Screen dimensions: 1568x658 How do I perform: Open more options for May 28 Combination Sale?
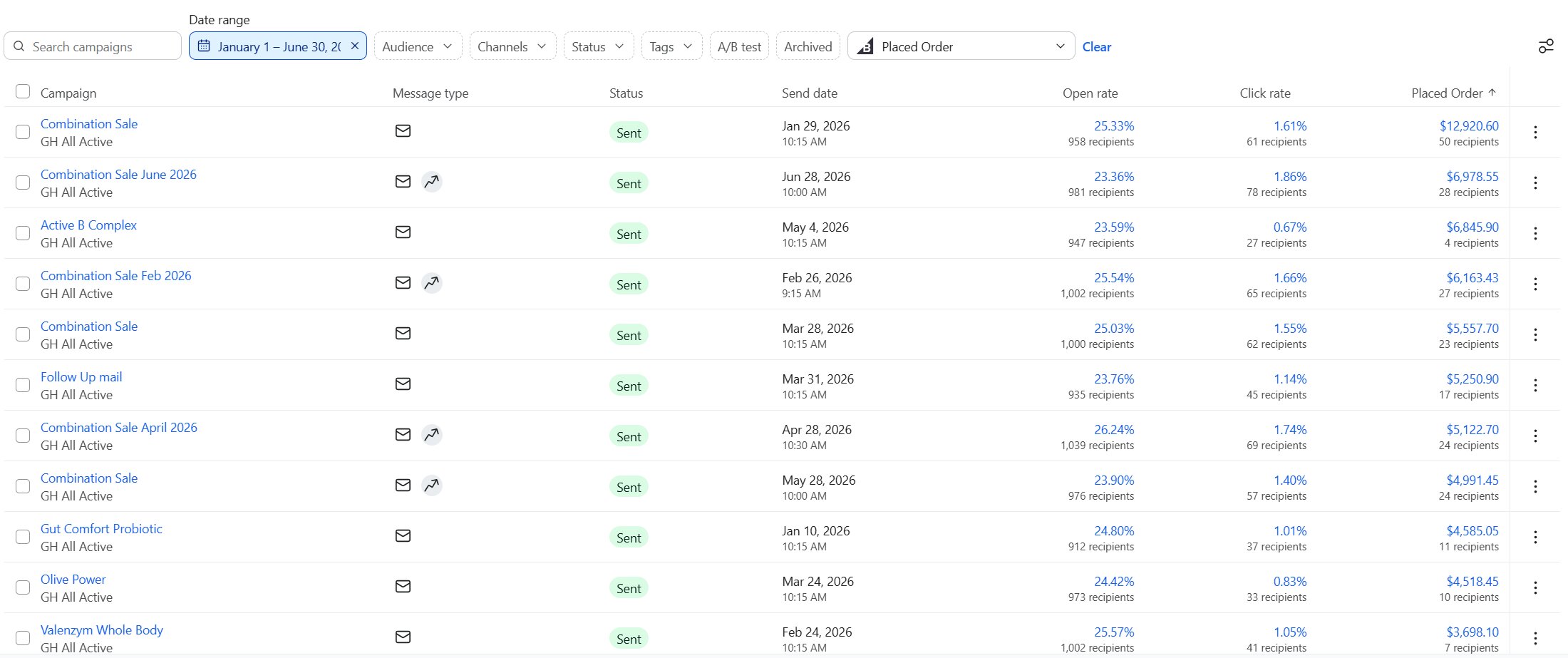coord(1535,486)
